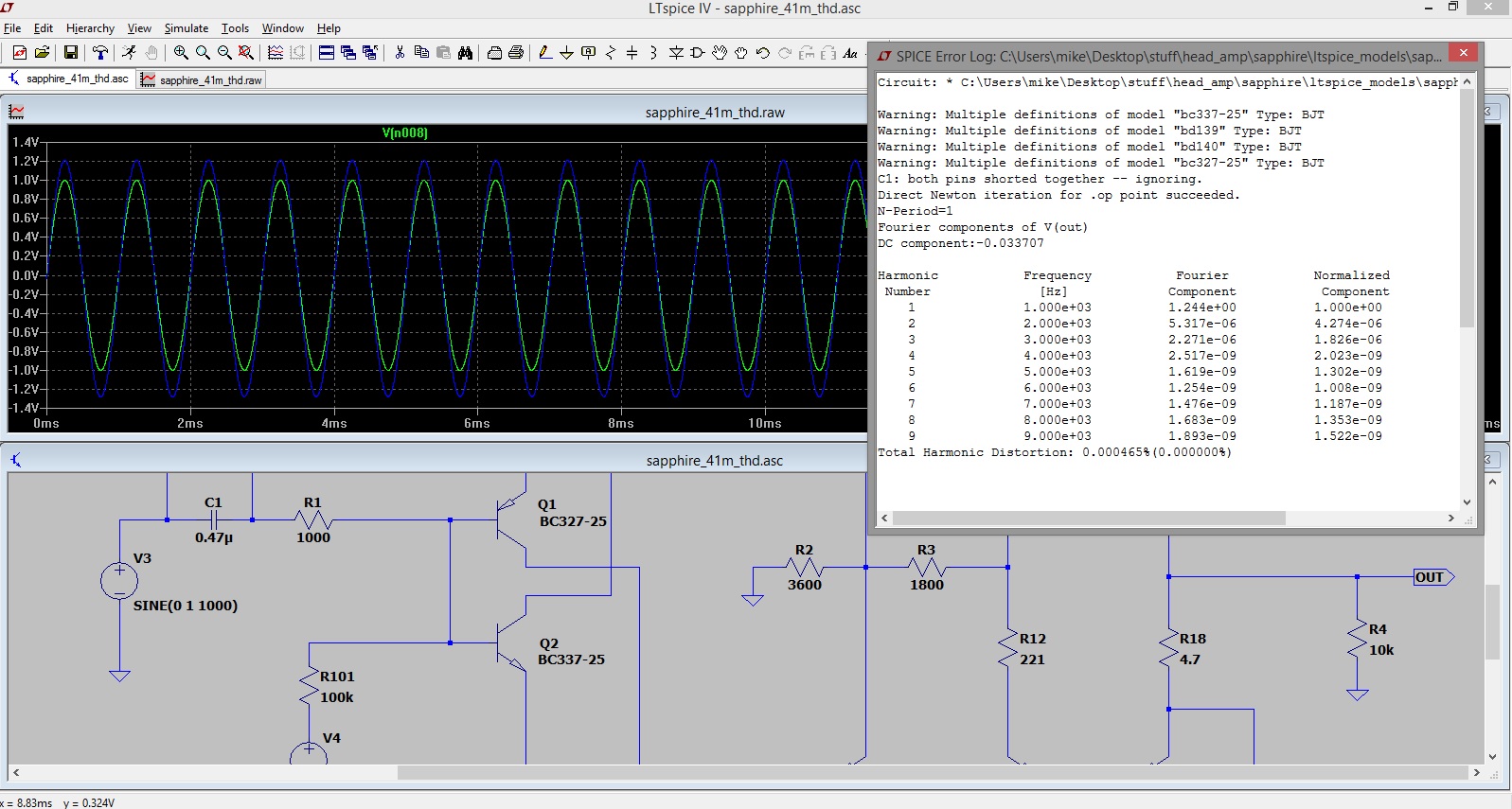1512x809 pixels.
Task: Select the Copy tool icon
Action: [x=421, y=53]
